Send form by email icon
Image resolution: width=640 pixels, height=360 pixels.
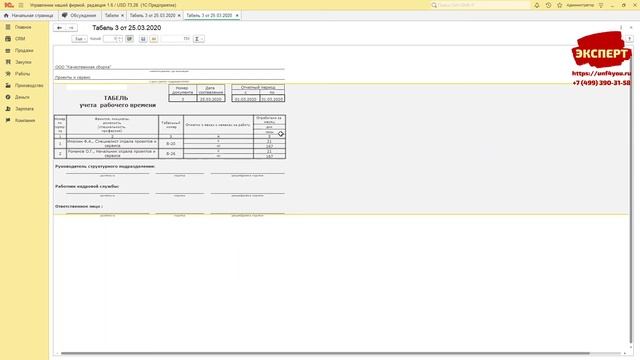point(153,39)
